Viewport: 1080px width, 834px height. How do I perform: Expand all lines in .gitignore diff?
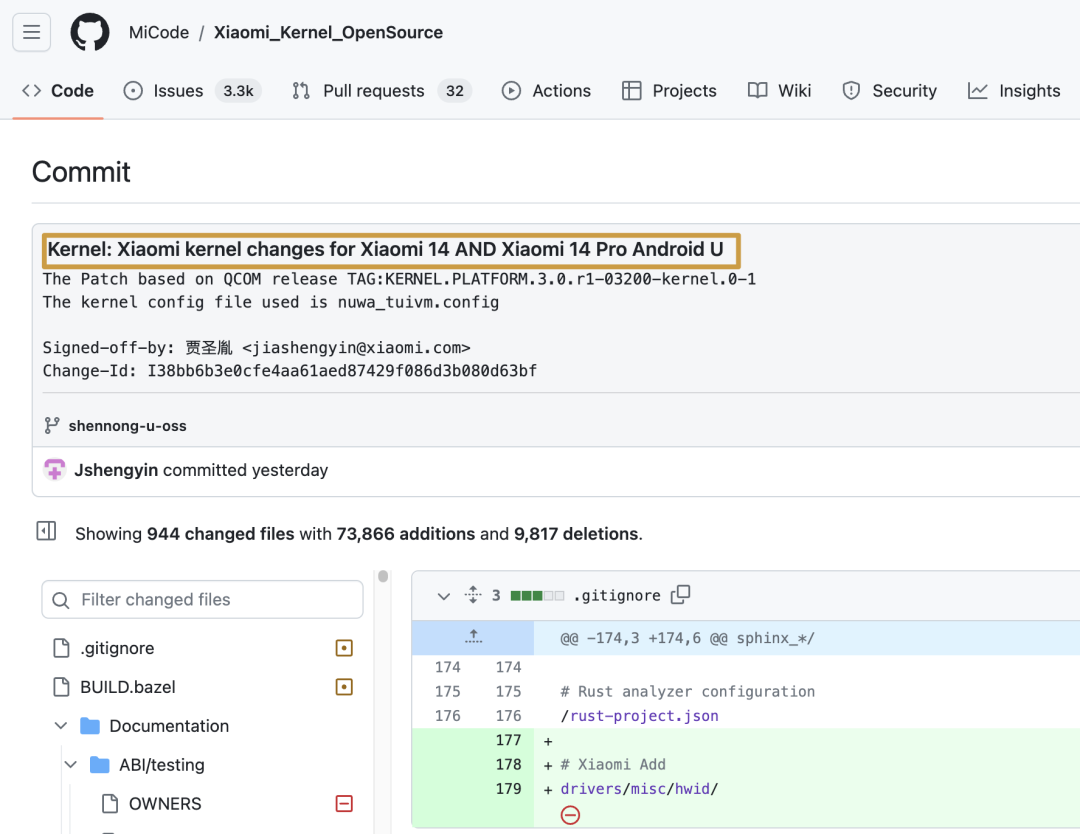[473, 594]
